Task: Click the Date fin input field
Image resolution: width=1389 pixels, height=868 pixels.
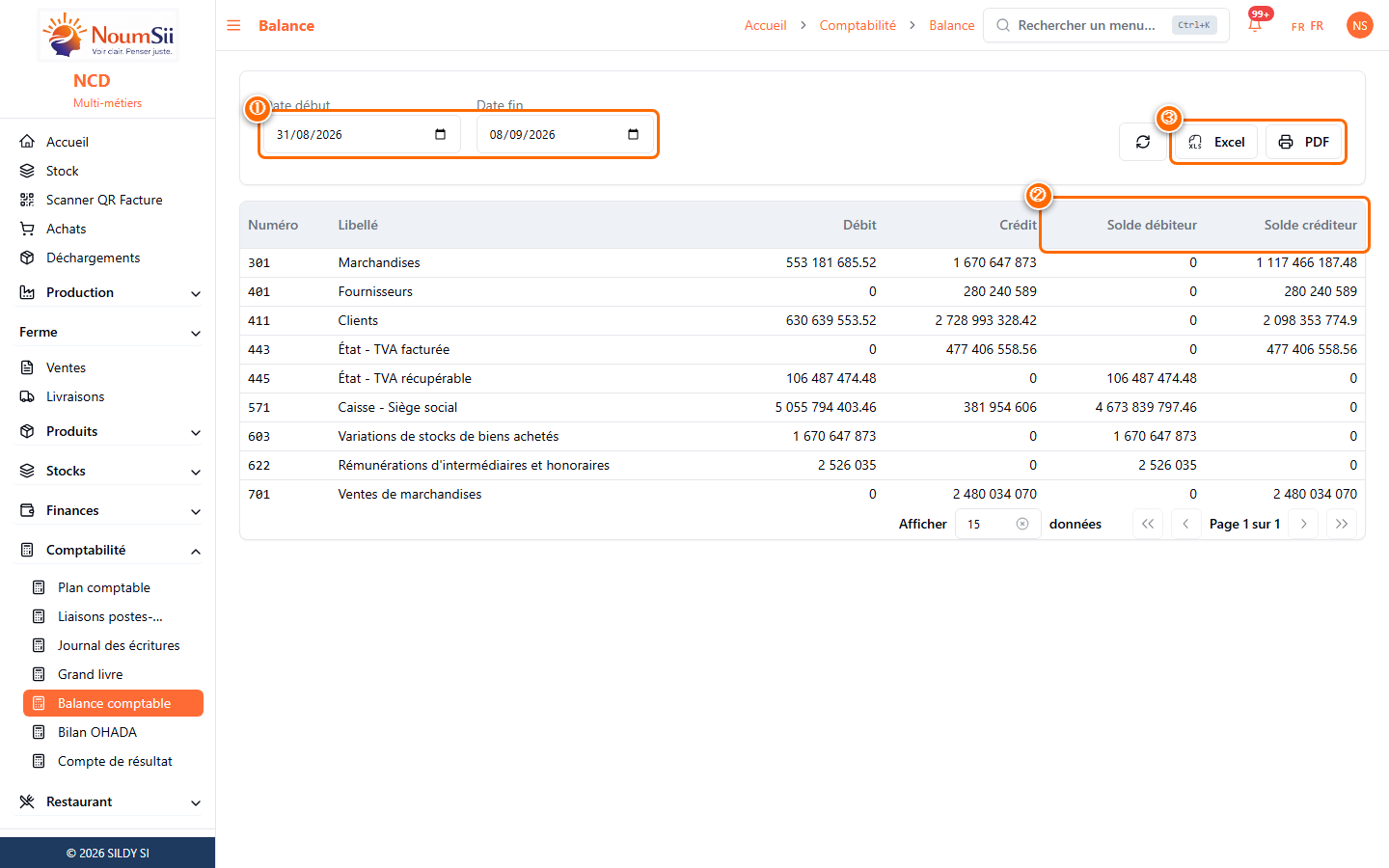Action: (565, 134)
